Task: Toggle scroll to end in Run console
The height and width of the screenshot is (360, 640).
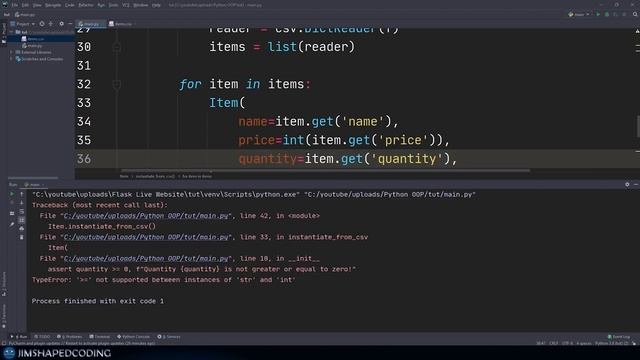Action: coord(22,220)
